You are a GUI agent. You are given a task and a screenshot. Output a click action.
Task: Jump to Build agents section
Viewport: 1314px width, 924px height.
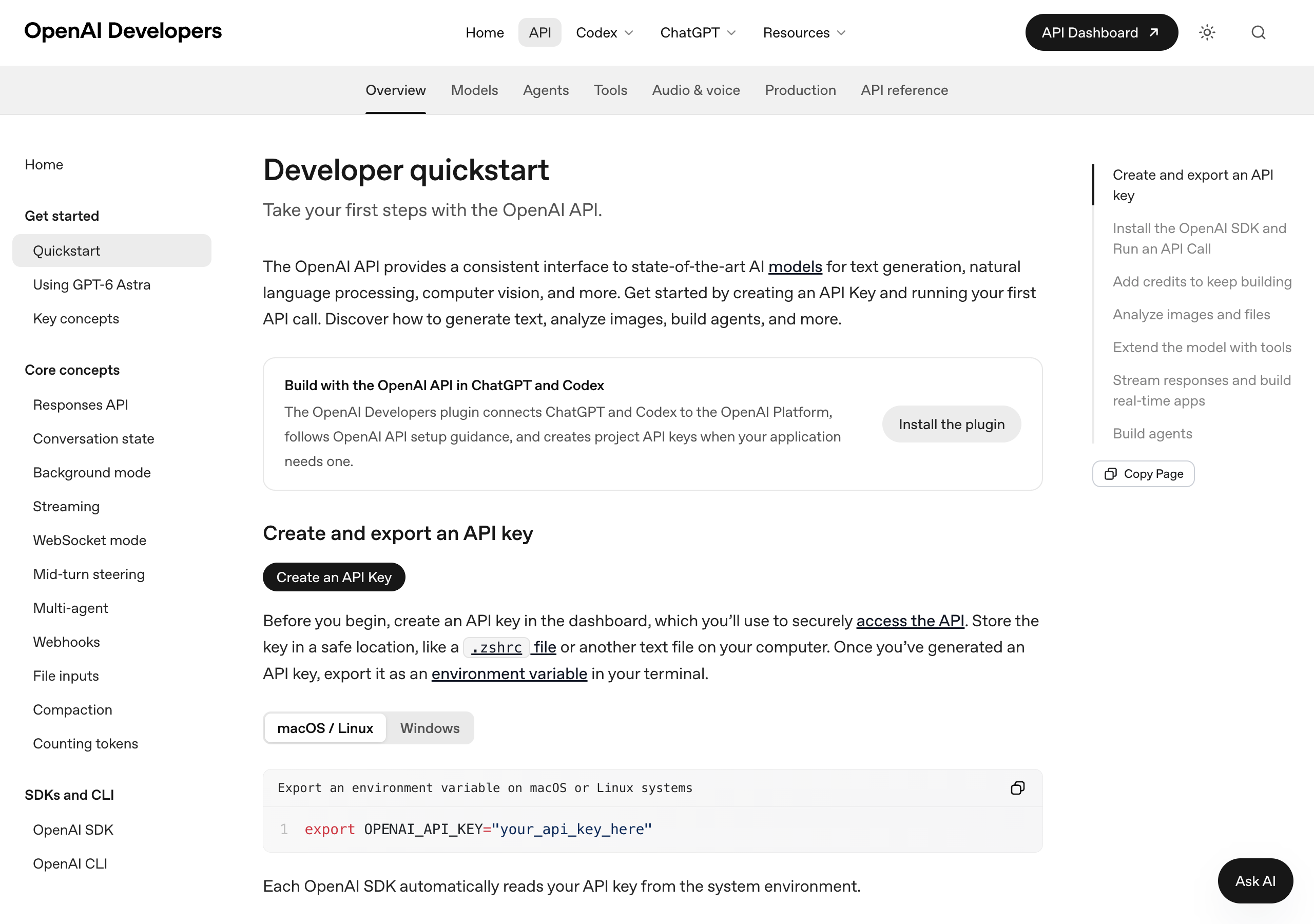(x=1152, y=433)
